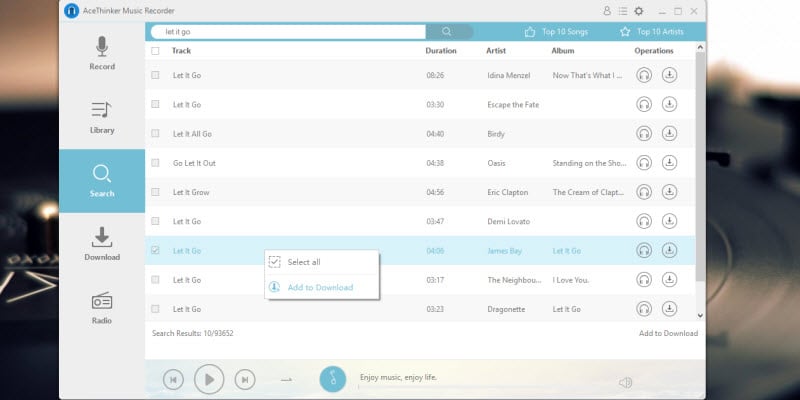Download Dragonette's Let It Go
The width and height of the screenshot is (800, 400).
(669, 309)
